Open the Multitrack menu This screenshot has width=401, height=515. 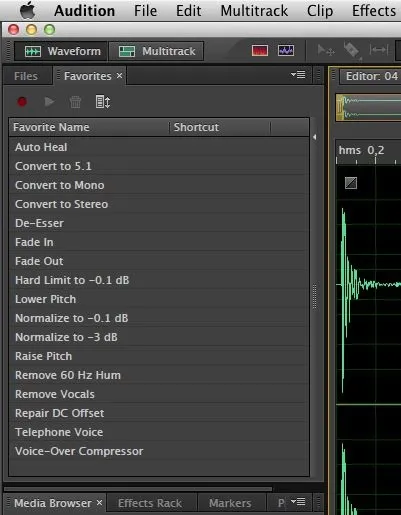pyautogui.click(x=254, y=11)
